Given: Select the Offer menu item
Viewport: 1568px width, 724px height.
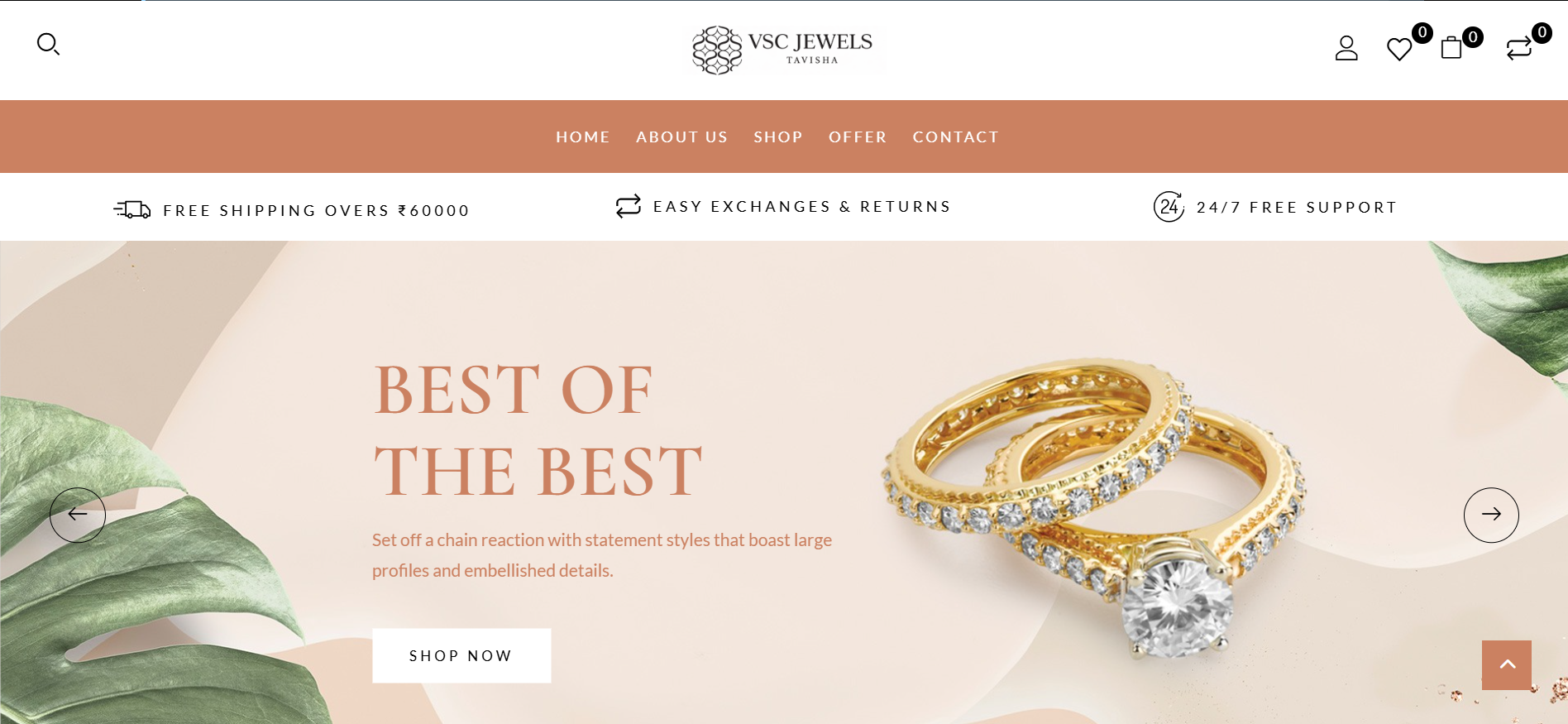Looking at the screenshot, I should tap(858, 137).
